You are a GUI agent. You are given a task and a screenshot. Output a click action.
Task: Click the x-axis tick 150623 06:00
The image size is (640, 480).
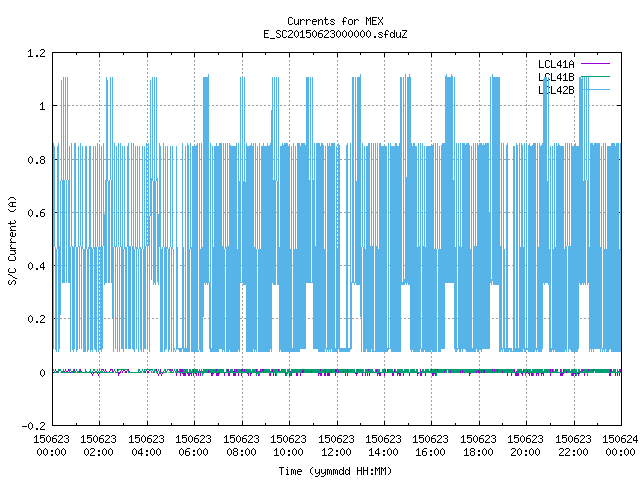click(193, 446)
